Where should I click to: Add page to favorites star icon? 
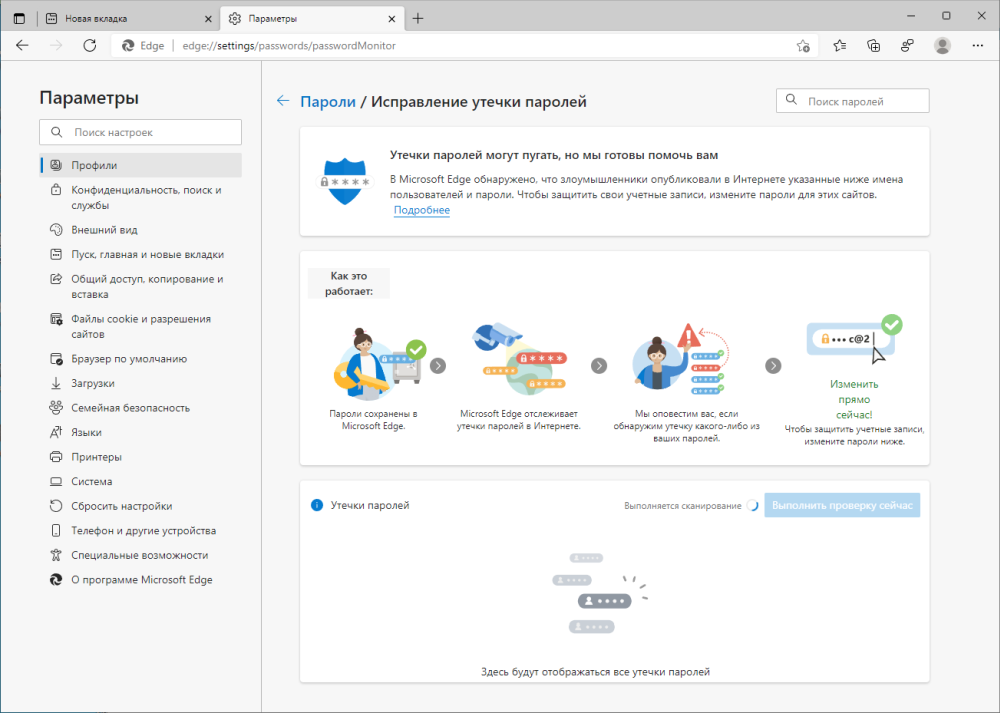coord(804,46)
